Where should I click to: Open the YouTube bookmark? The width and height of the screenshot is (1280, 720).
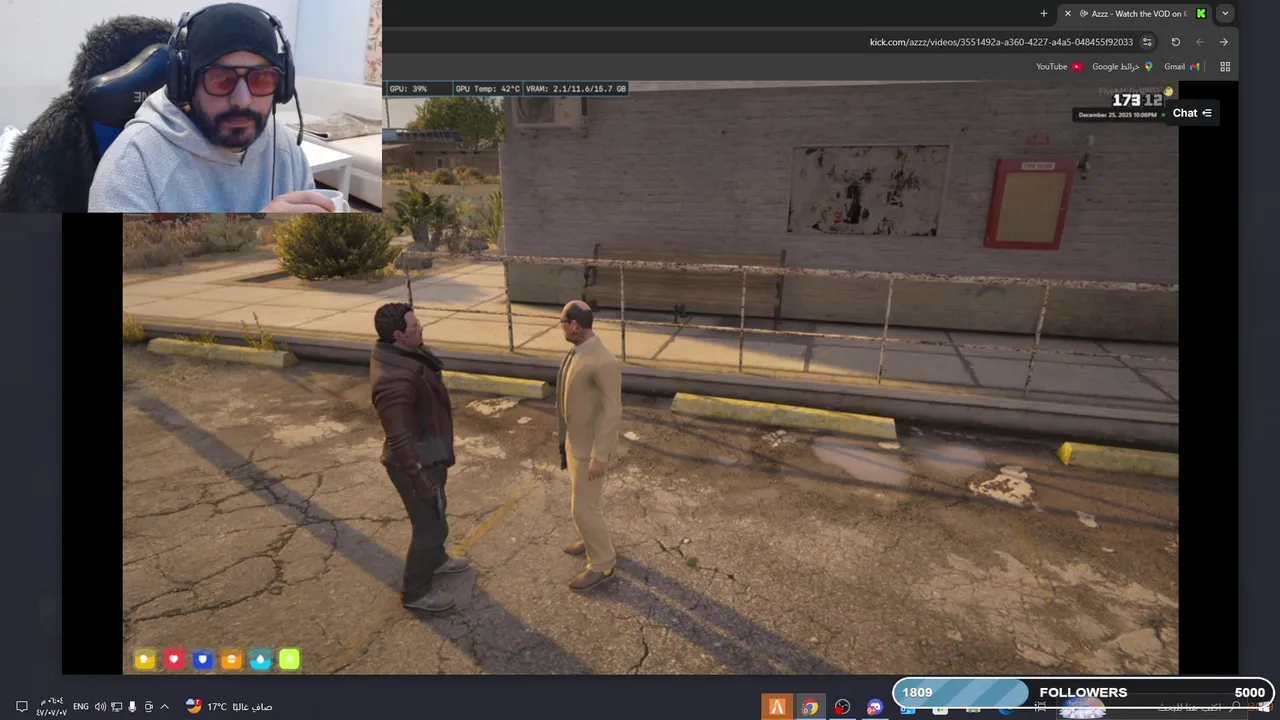[1059, 67]
